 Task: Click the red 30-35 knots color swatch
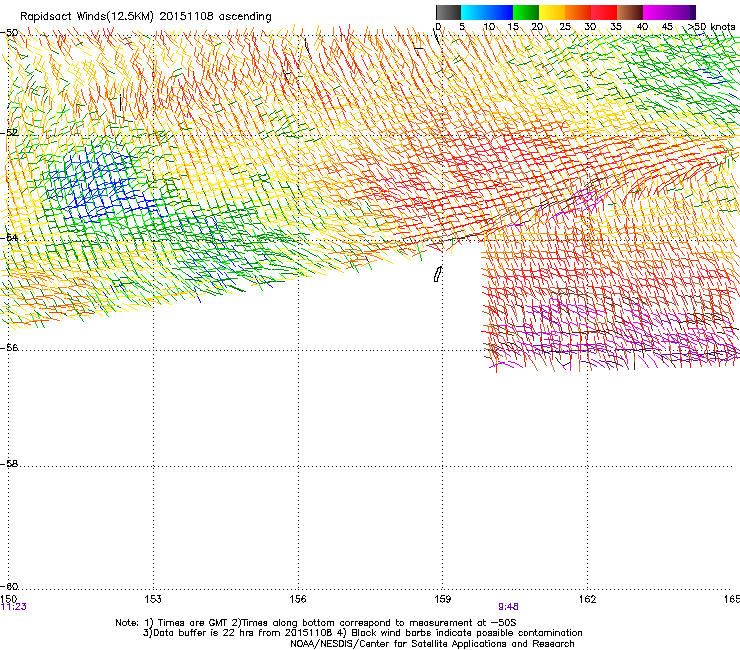pos(604,12)
